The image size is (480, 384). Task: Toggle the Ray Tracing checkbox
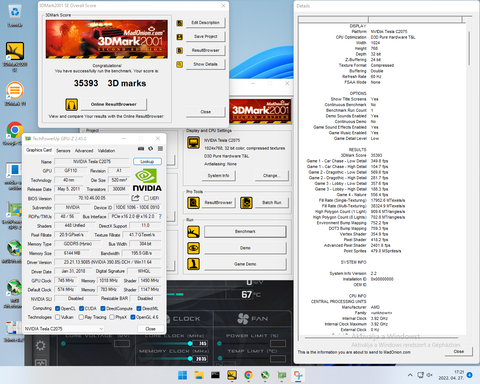click(81, 317)
